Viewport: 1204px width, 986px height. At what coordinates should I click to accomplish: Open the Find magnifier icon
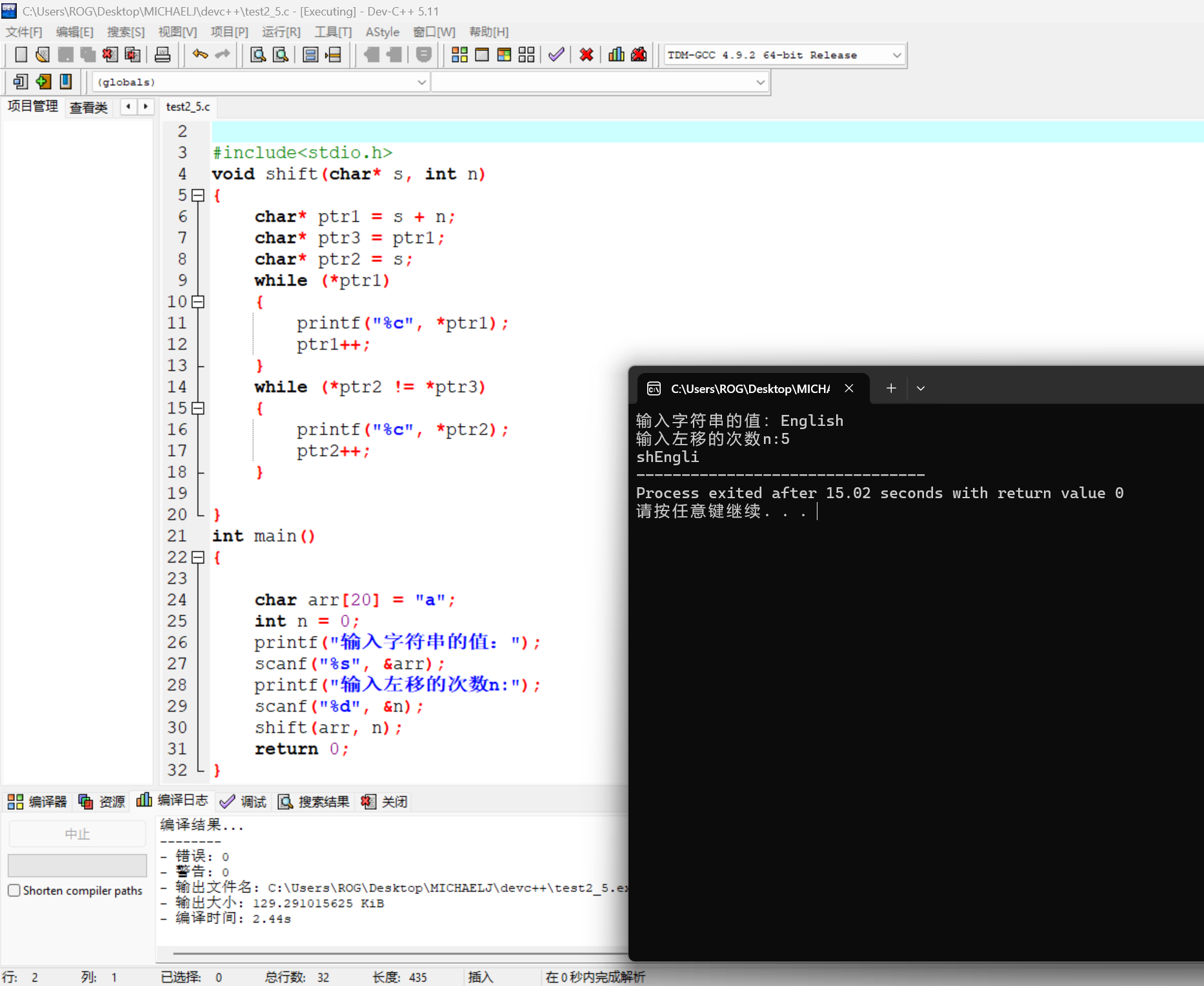tap(258, 55)
